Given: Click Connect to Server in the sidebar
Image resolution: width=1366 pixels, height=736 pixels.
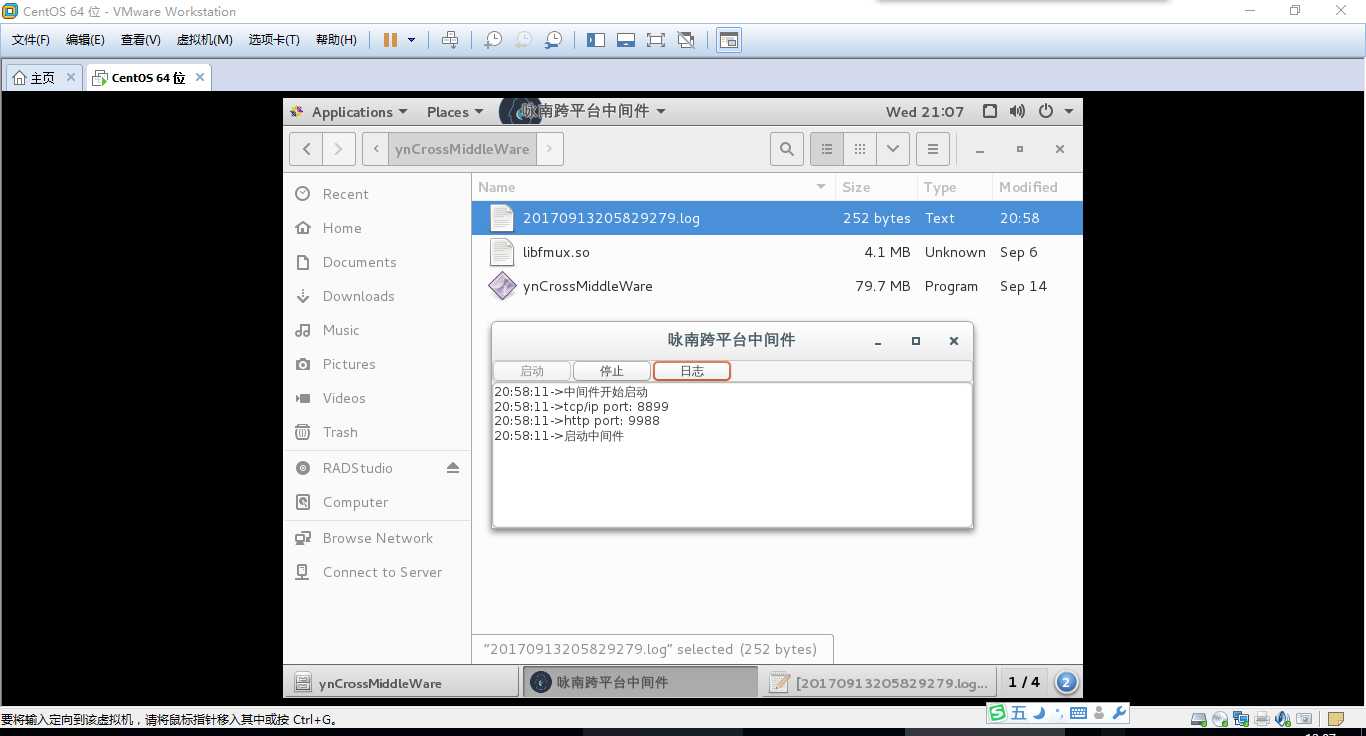Looking at the screenshot, I should (377, 572).
